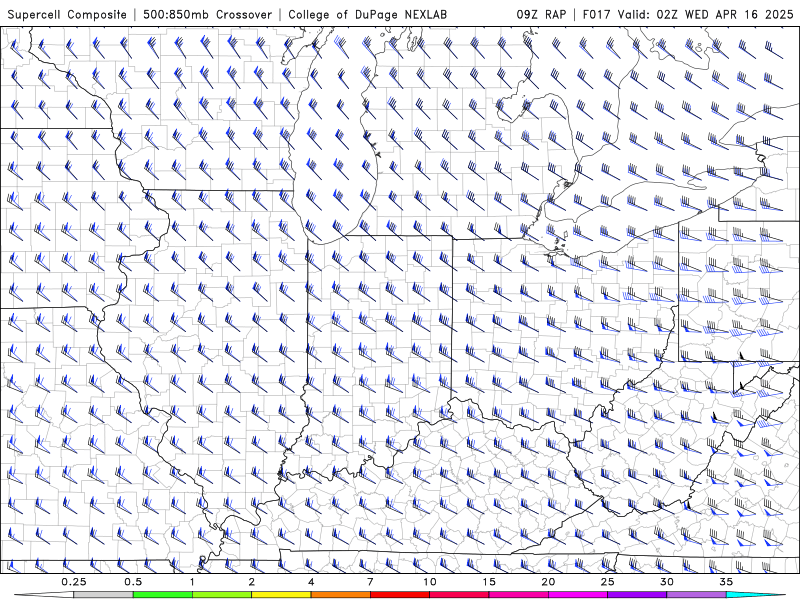
Task: Click the legend value '10'
Action: click(430, 582)
